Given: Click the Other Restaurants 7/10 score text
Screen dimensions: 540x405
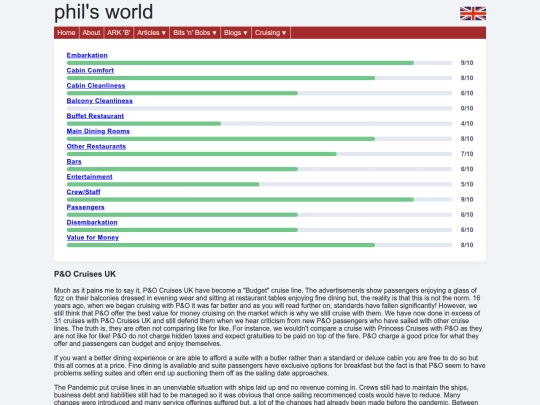Looking at the screenshot, I should [467, 154].
